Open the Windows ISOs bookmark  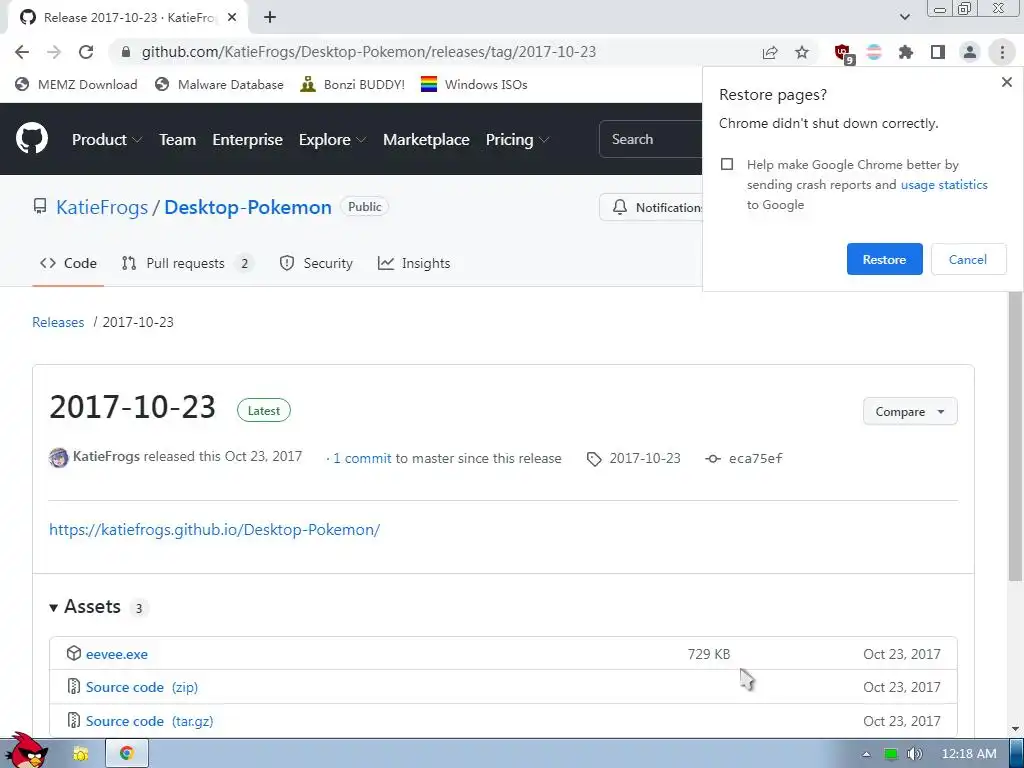pyautogui.click(x=474, y=84)
